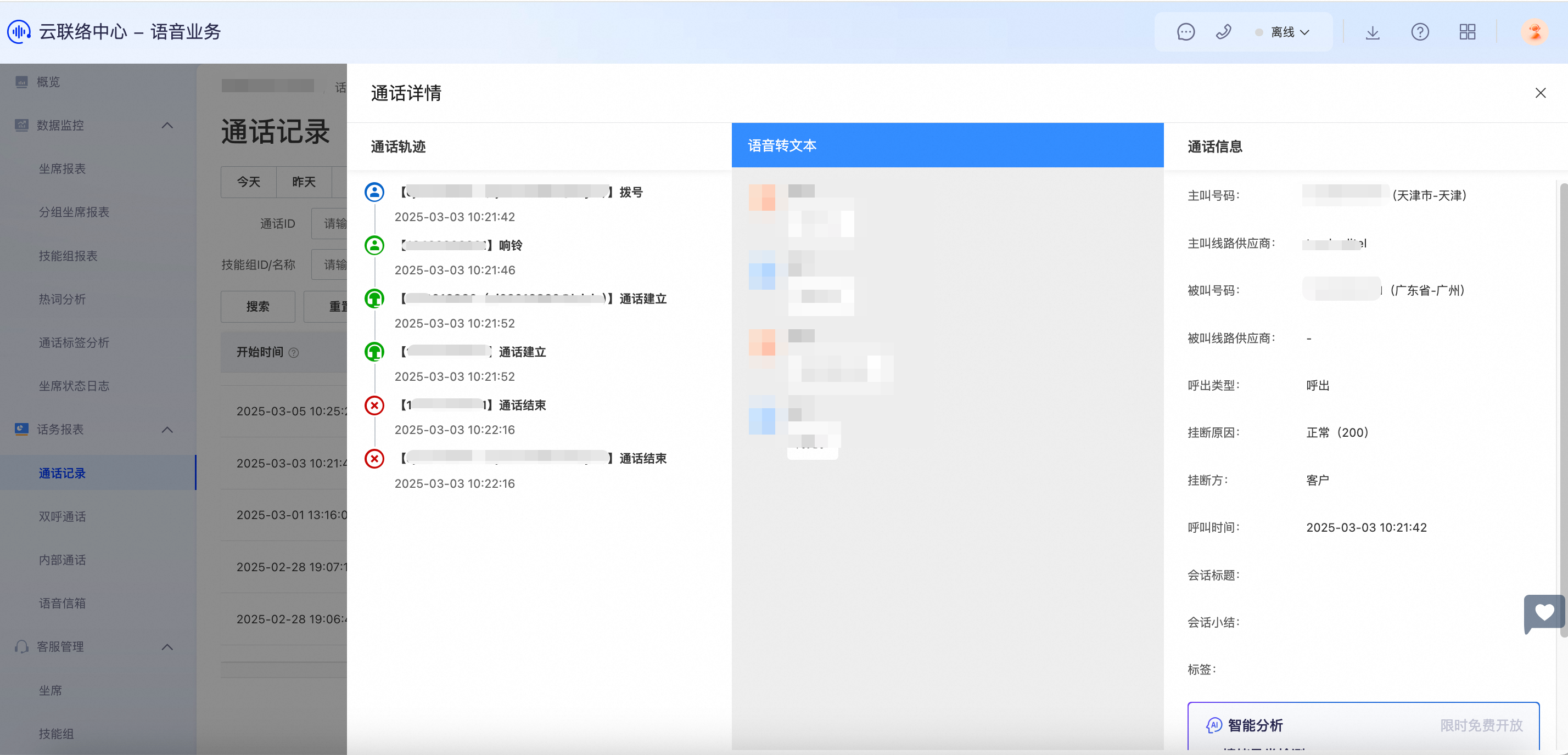
Task: Click the ringing trace step icon
Action: (374, 245)
